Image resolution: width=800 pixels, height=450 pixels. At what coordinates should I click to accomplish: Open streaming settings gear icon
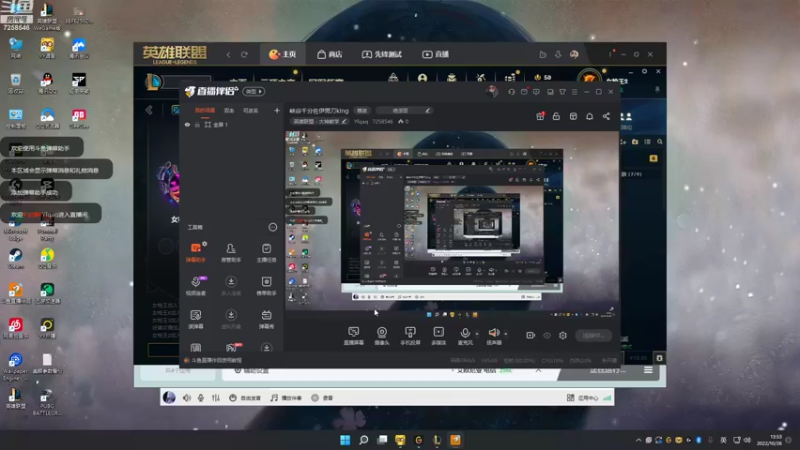563,335
